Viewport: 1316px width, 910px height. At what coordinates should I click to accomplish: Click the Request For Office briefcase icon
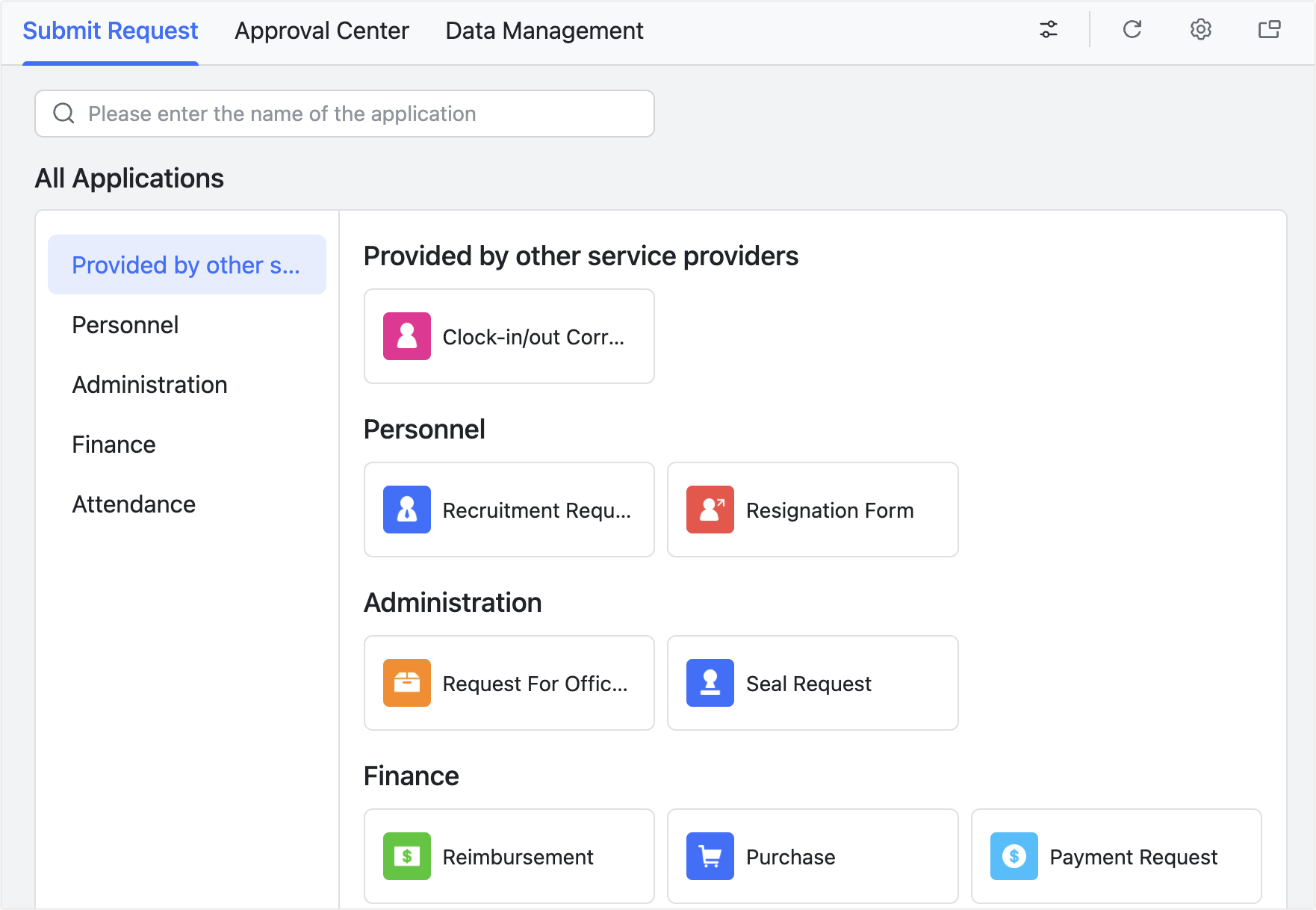(x=406, y=682)
